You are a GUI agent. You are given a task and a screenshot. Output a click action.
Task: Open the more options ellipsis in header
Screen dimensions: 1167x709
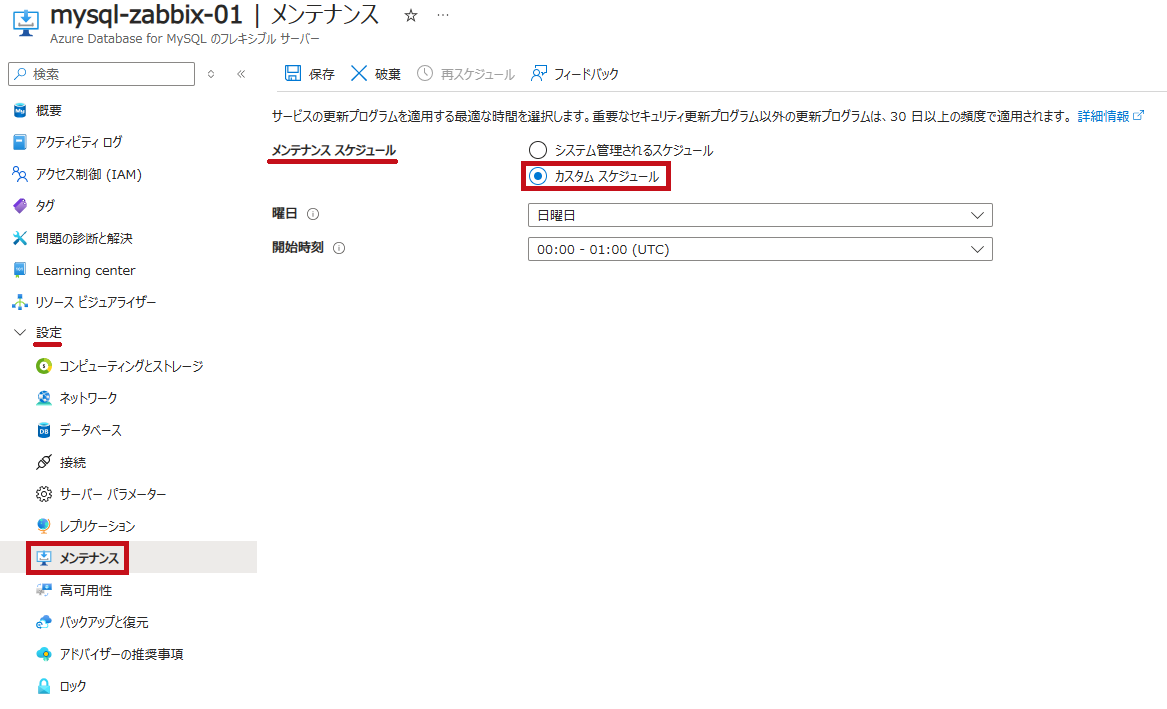(x=443, y=16)
